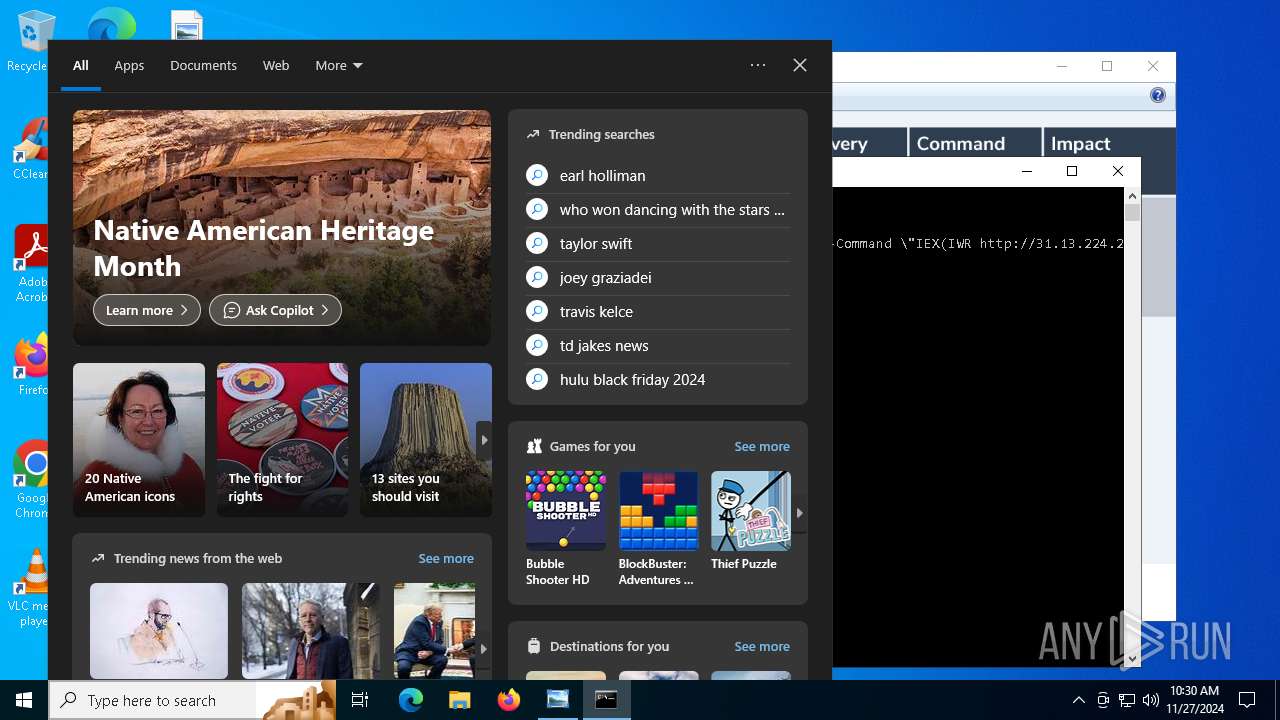
Task: Search trending term who won dancing with the stars
Action: (658, 209)
